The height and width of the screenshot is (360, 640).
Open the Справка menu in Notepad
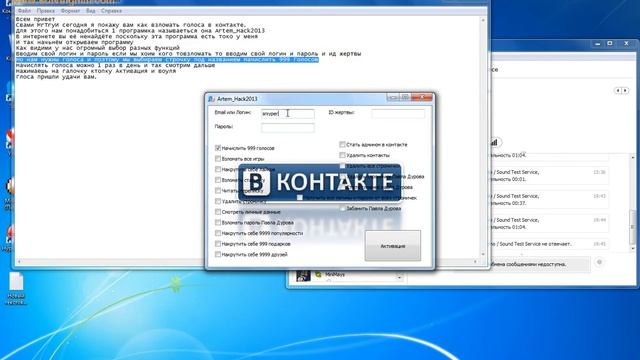[111, 11]
